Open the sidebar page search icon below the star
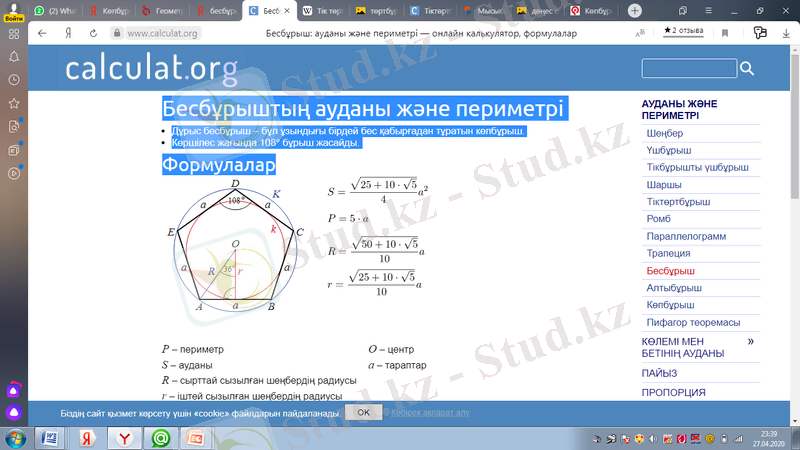This screenshot has height=450, width=800. point(14,127)
